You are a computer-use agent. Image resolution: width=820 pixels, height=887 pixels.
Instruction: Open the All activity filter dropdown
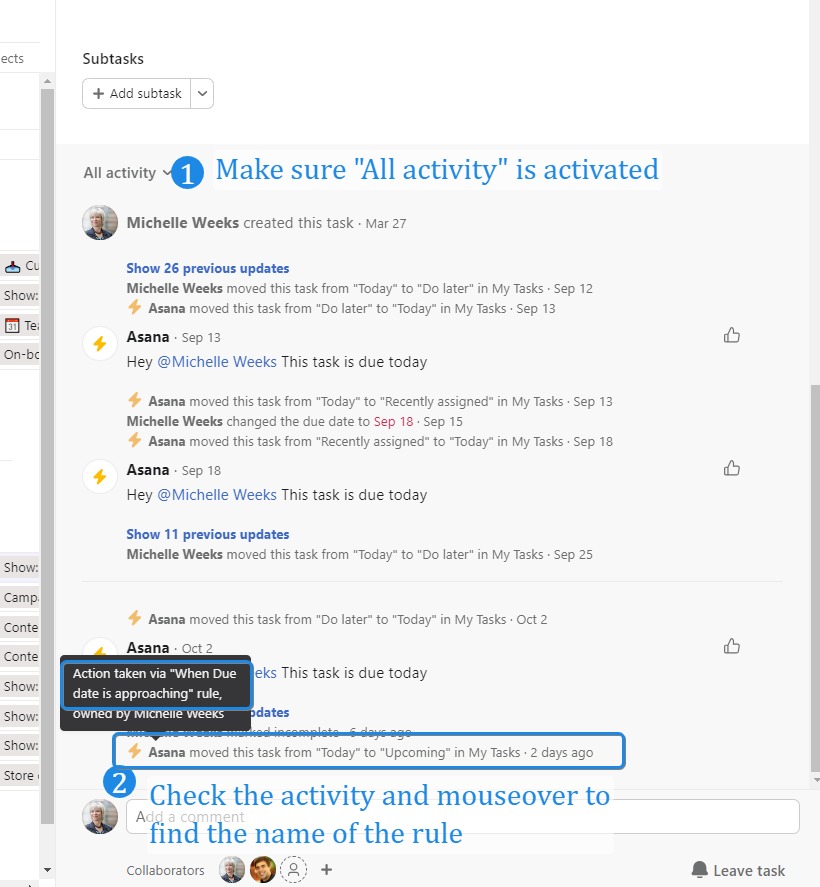pos(127,173)
